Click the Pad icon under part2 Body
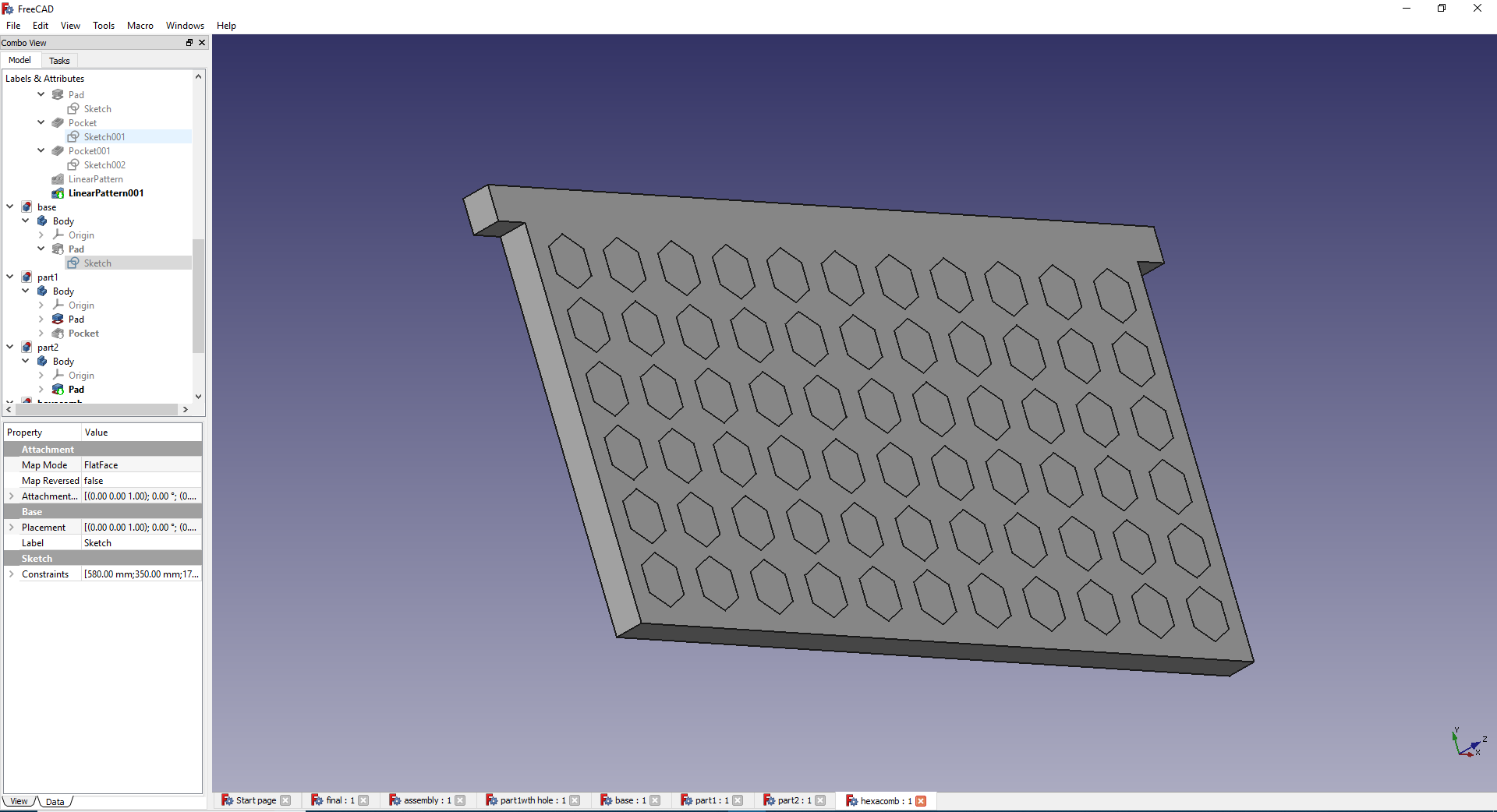Image resolution: width=1497 pixels, height=812 pixels. (58, 389)
